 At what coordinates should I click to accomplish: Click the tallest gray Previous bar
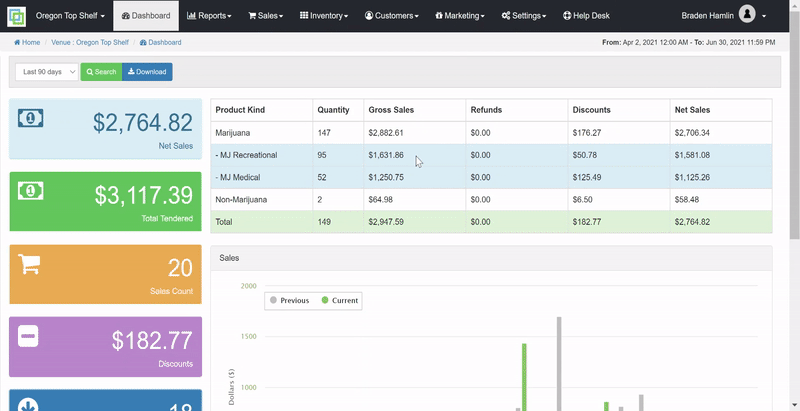coord(559,364)
